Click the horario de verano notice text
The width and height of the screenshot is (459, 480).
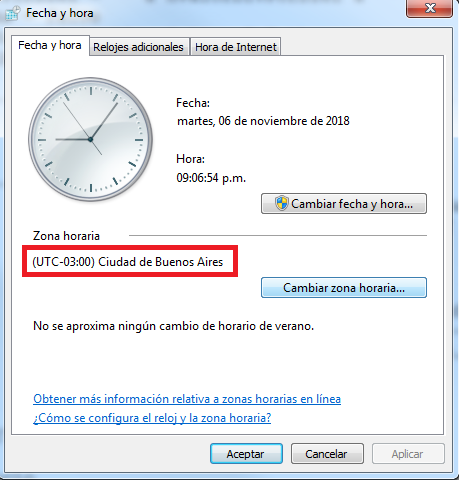174,326
